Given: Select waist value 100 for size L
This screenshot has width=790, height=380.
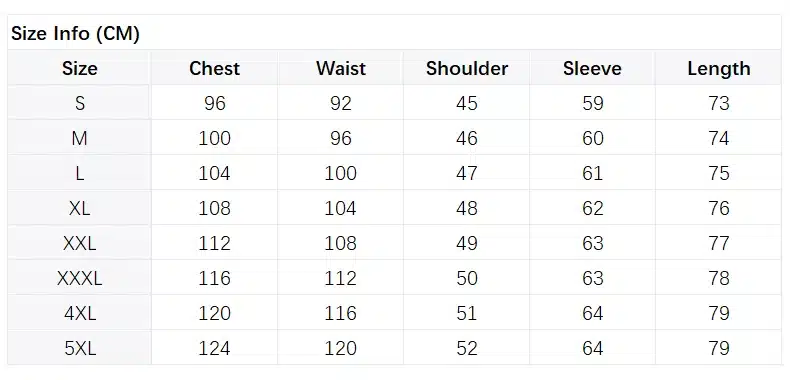Looking at the screenshot, I should coord(341,173).
